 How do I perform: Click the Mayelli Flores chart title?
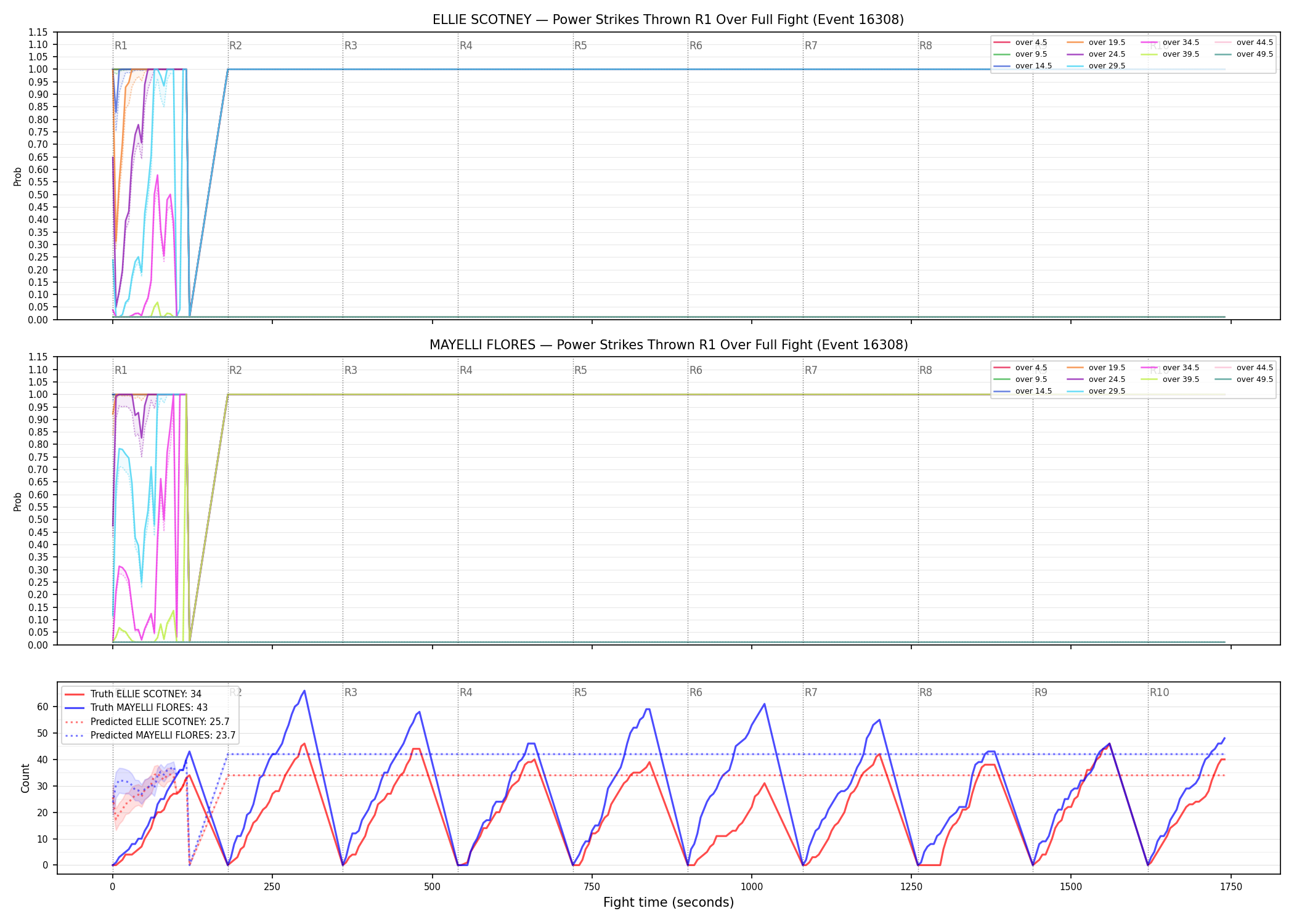(669, 345)
